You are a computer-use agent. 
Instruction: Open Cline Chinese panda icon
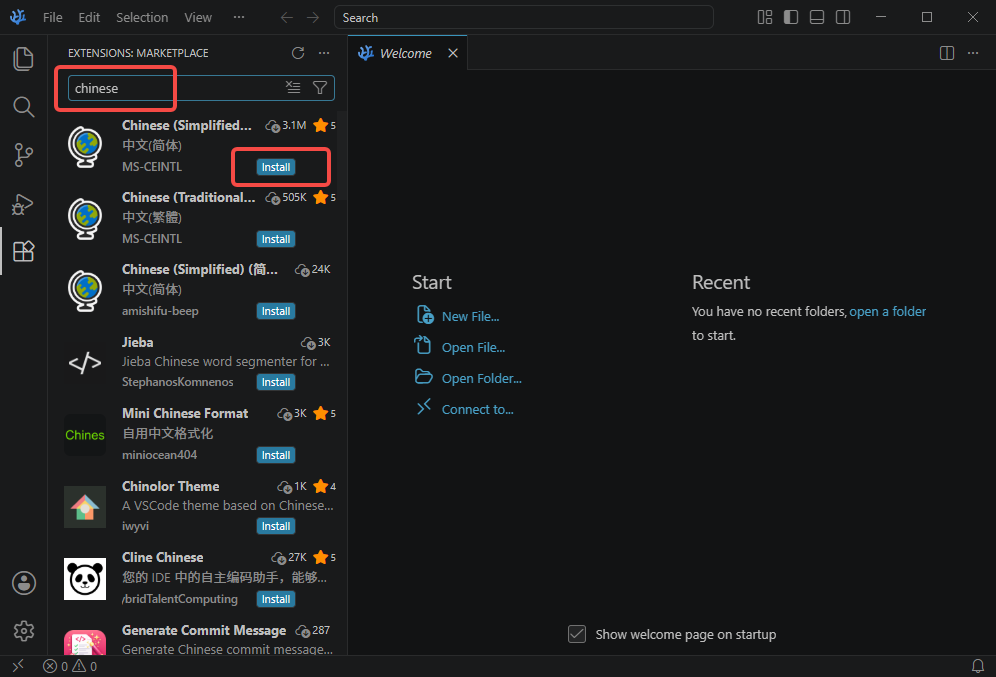[x=85, y=579]
